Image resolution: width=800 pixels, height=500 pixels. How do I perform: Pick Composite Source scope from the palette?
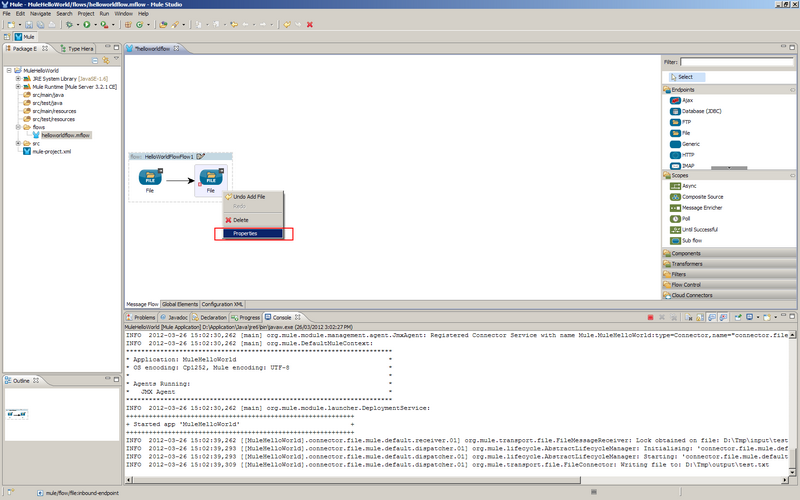(x=696, y=197)
